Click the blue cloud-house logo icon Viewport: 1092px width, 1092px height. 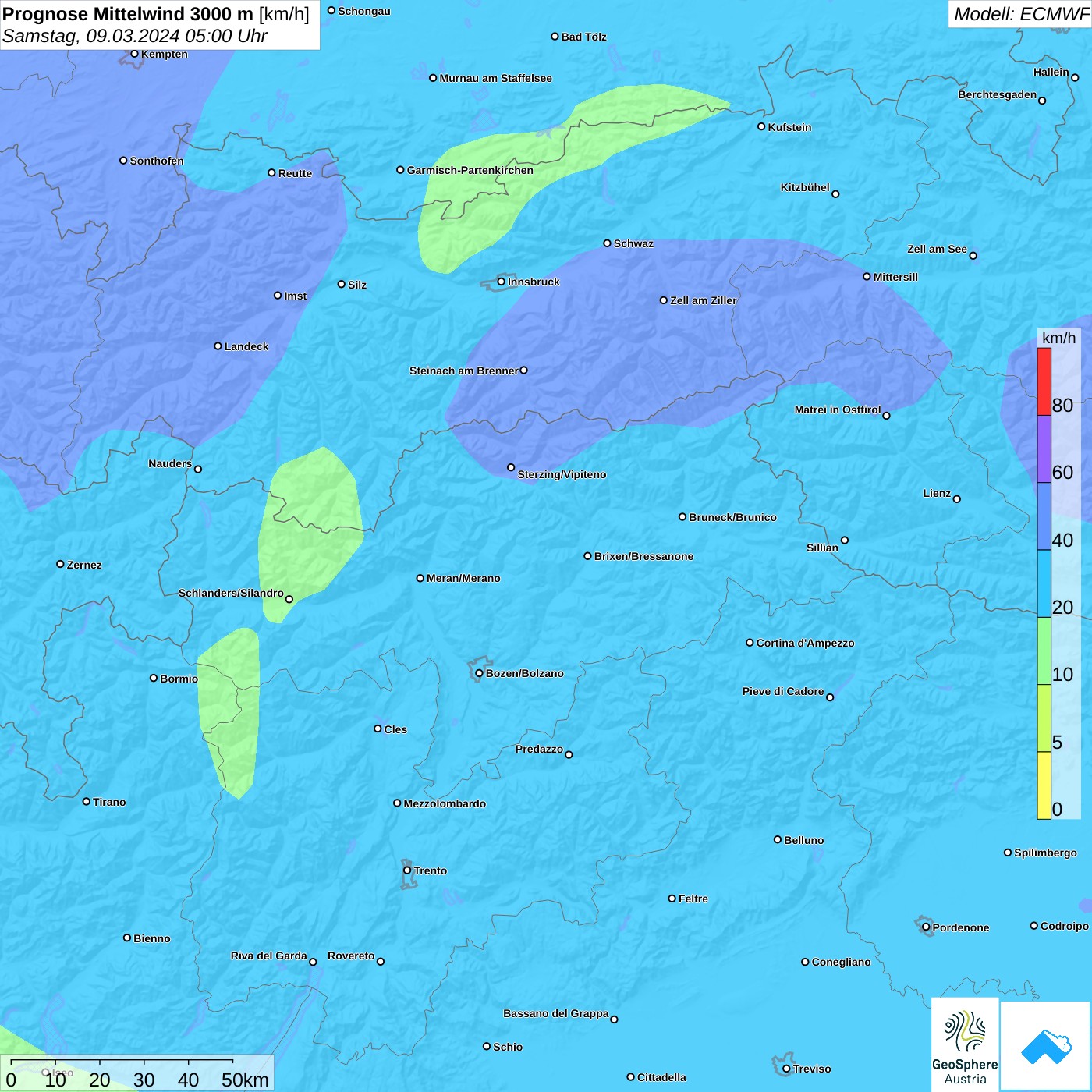pos(1045,1046)
